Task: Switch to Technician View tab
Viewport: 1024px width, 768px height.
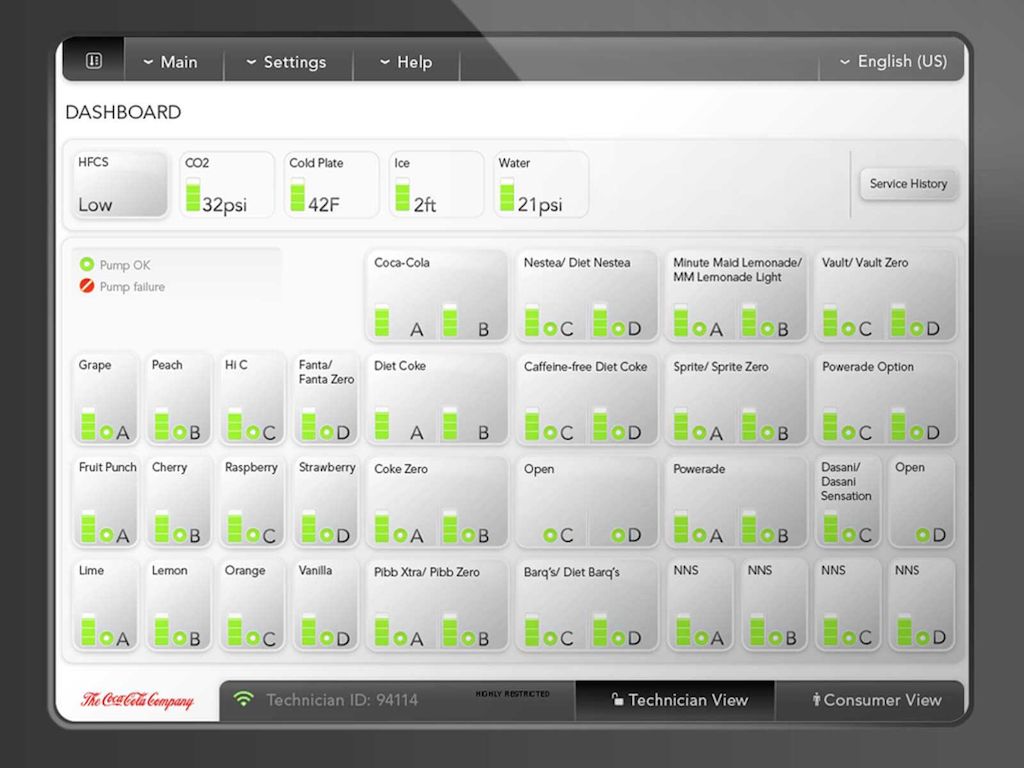Action: click(675, 700)
